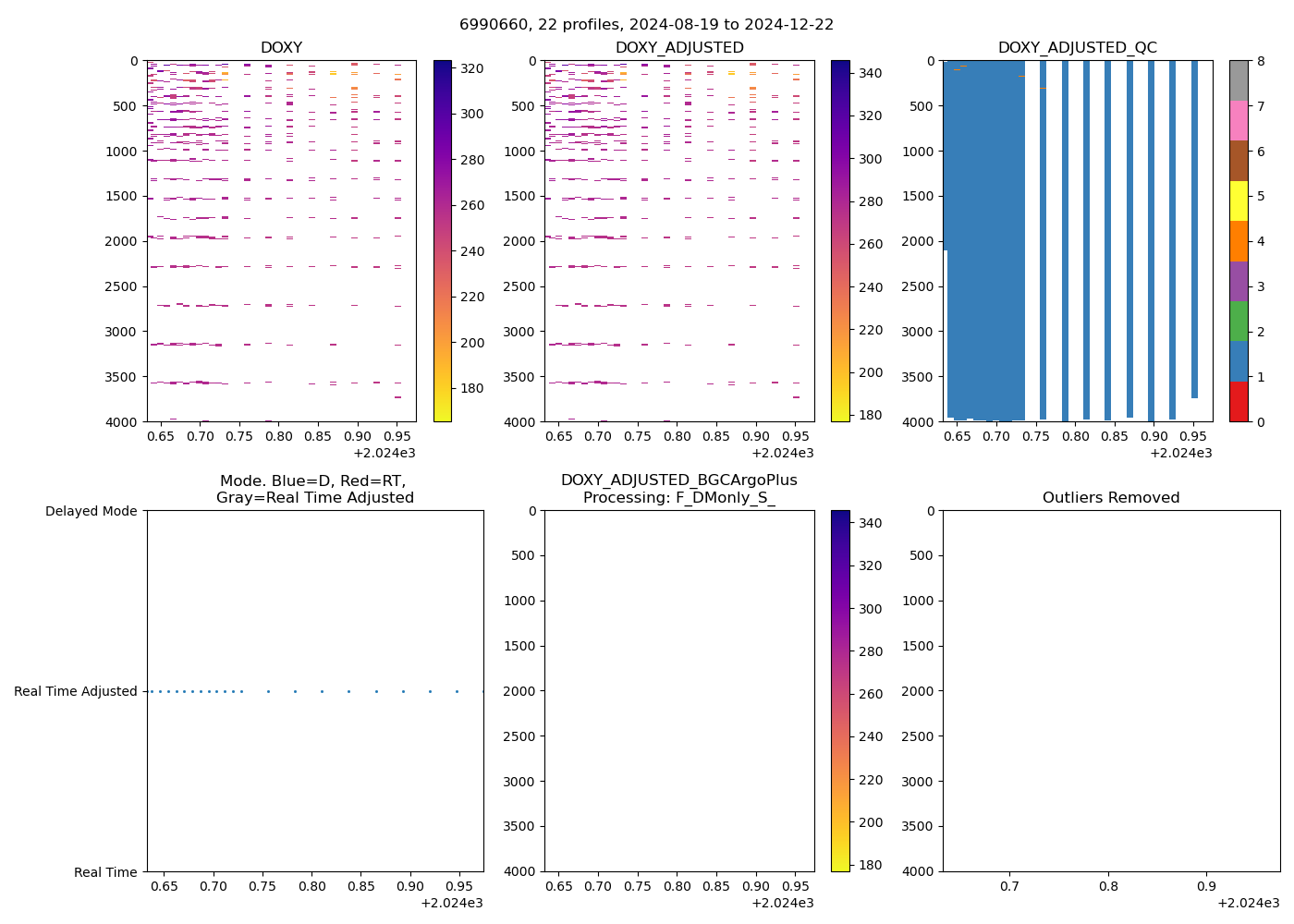
Task: Click the yellow segment of QC colorbar
Action: (x=1239, y=201)
